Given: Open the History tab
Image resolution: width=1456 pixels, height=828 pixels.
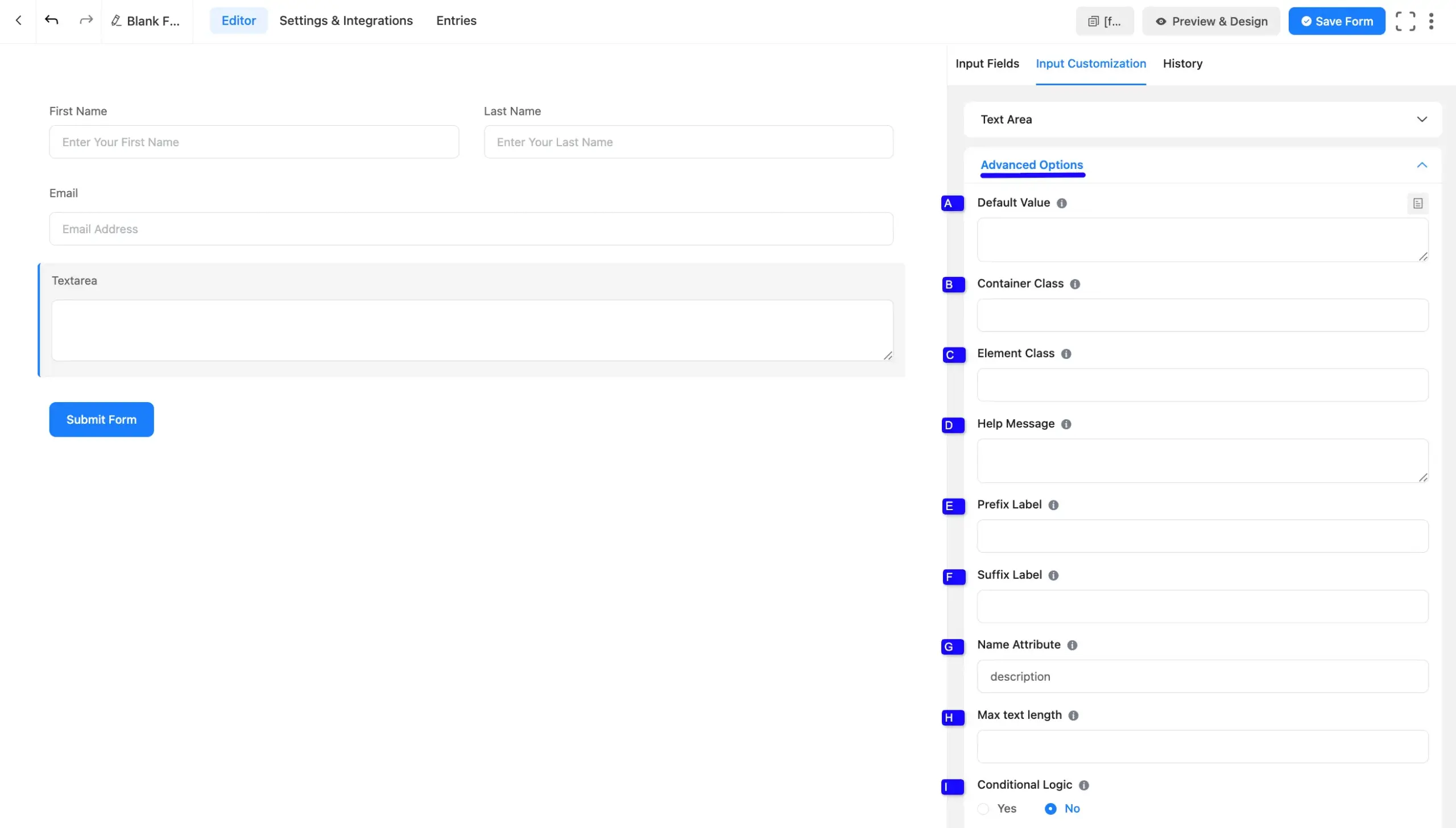Looking at the screenshot, I should click(1182, 64).
